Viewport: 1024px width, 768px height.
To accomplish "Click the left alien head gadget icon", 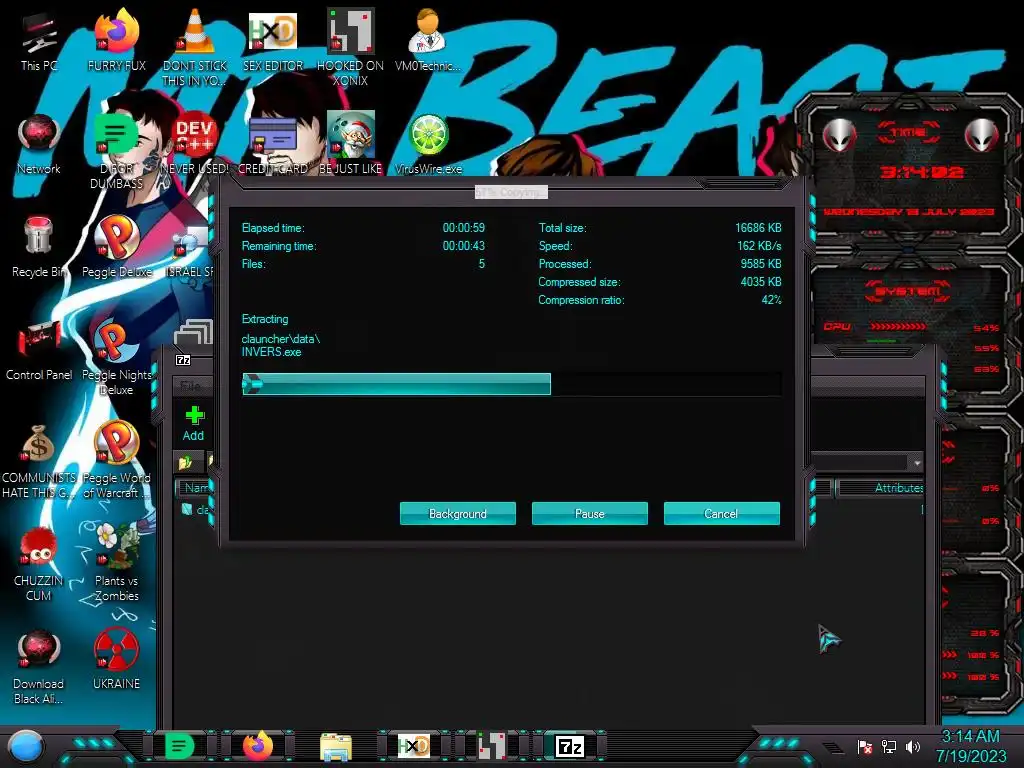I will click(x=839, y=135).
